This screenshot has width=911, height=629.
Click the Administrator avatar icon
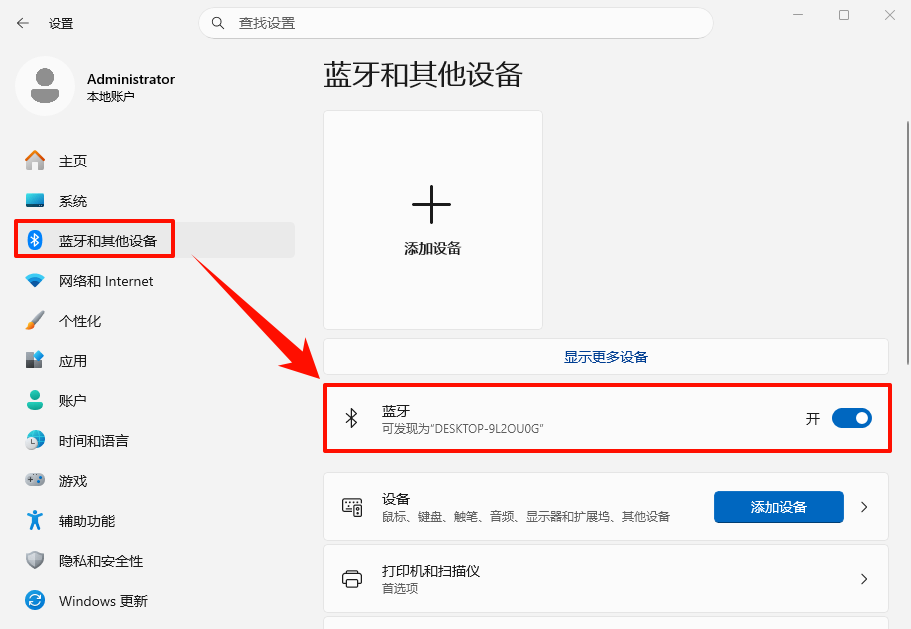(x=45, y=86)
